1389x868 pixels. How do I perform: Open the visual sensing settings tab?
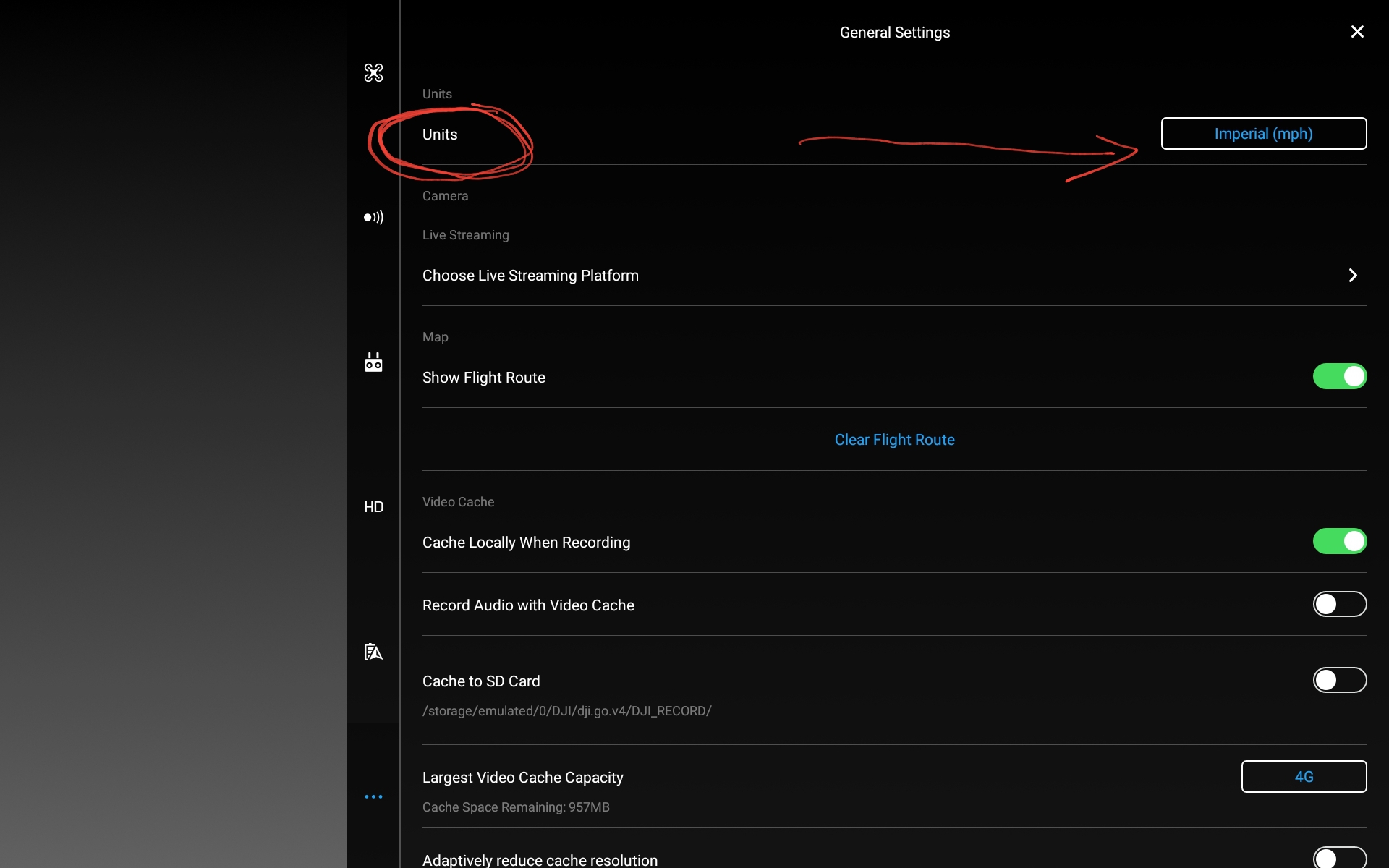pos(373,217)
